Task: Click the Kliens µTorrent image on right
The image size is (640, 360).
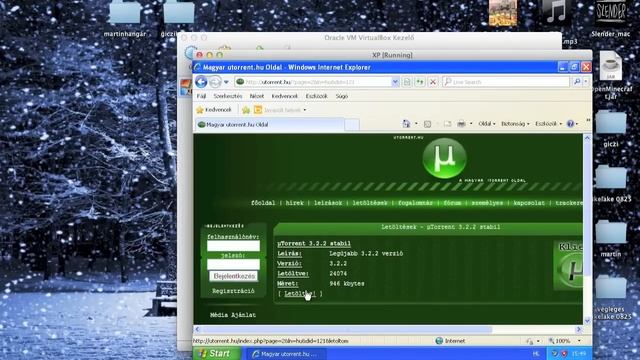Action: click(x=569, y=265)
